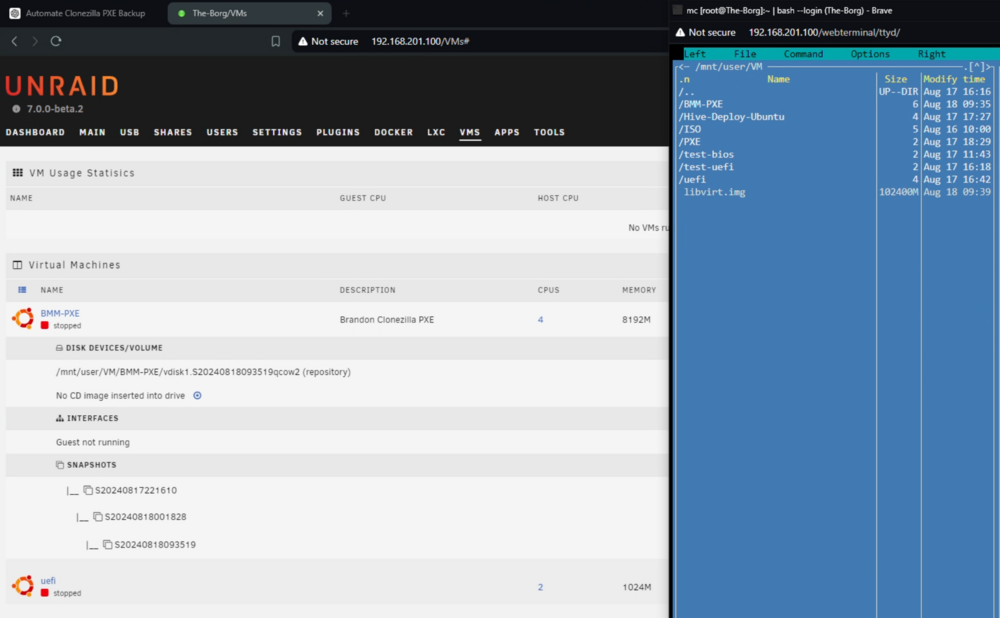1000x618 pixels.
Task: Click the Not secure warning icon for 192.168.201.100/VMs
Action: tap(303, 41)
